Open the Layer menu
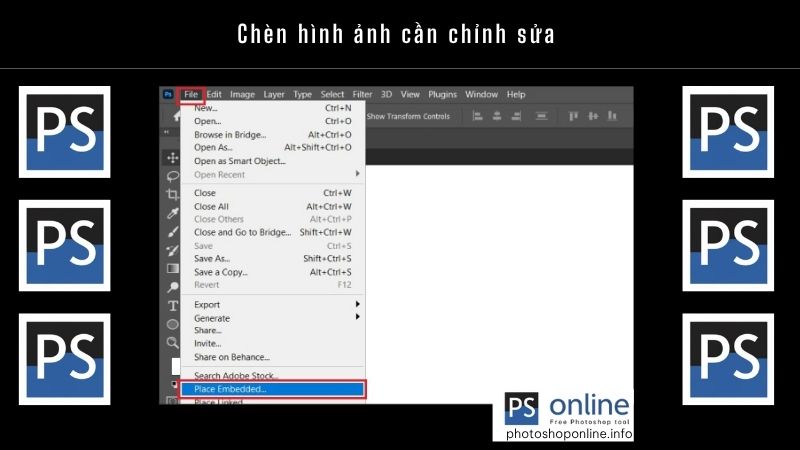Screen dimensions: 800x450 pos(274,94)
